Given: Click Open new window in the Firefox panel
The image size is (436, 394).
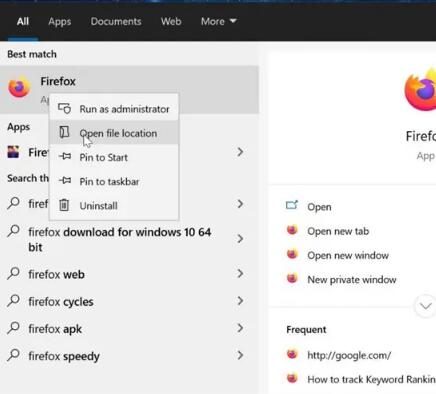Looking at the screenshot, I should click(348, 255).
